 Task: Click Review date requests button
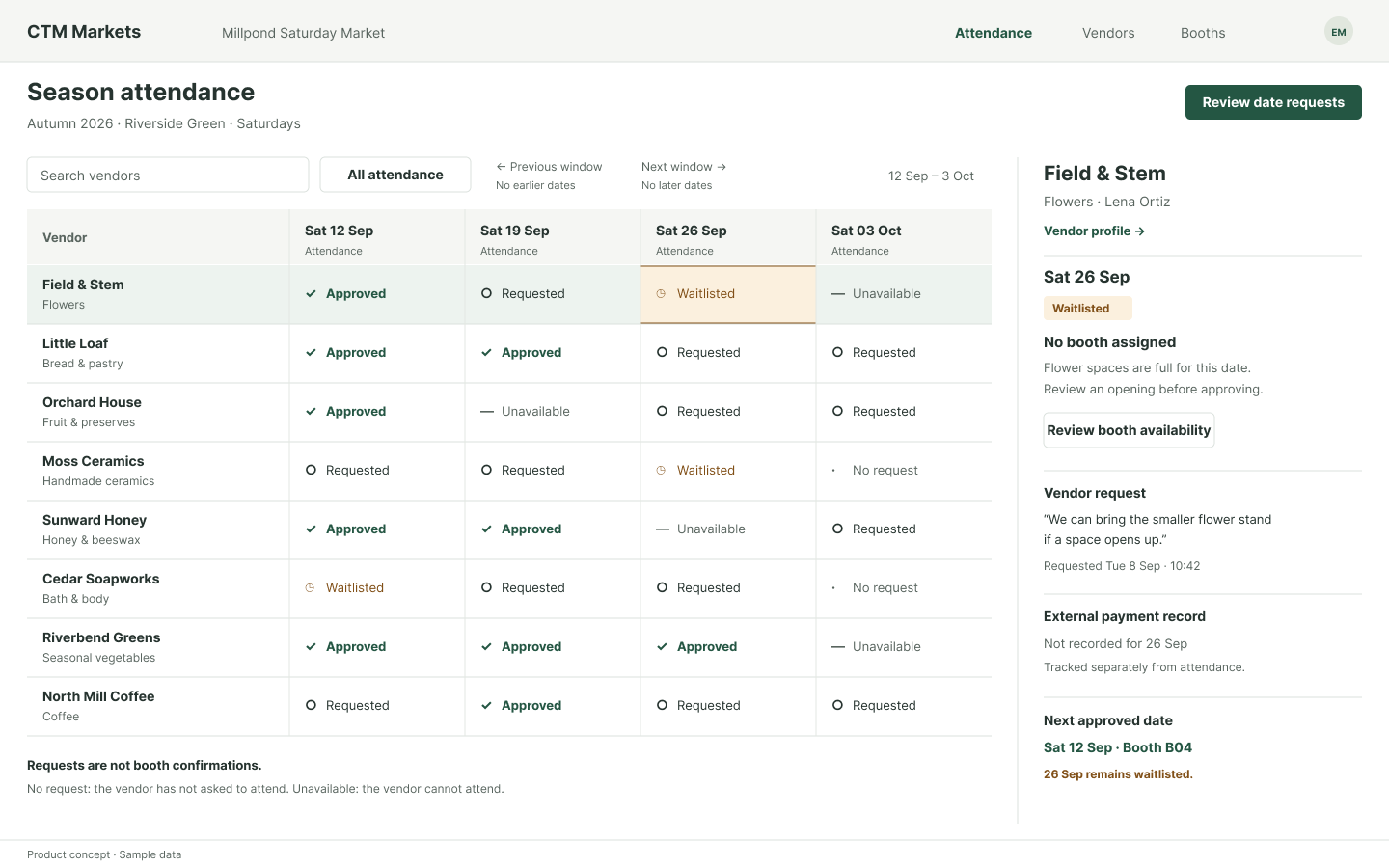[x=1273, y=102]
